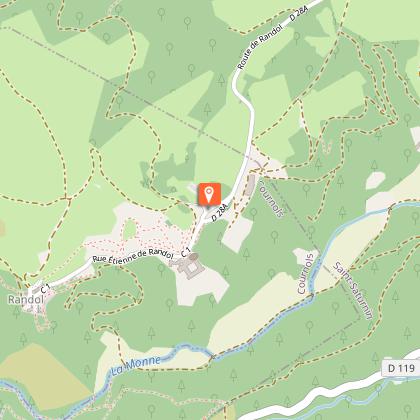The width and height of the screenshot is (420, 420).
Task: Click the tan farmland patch bottom left
Action: click(x=38, y=377)
